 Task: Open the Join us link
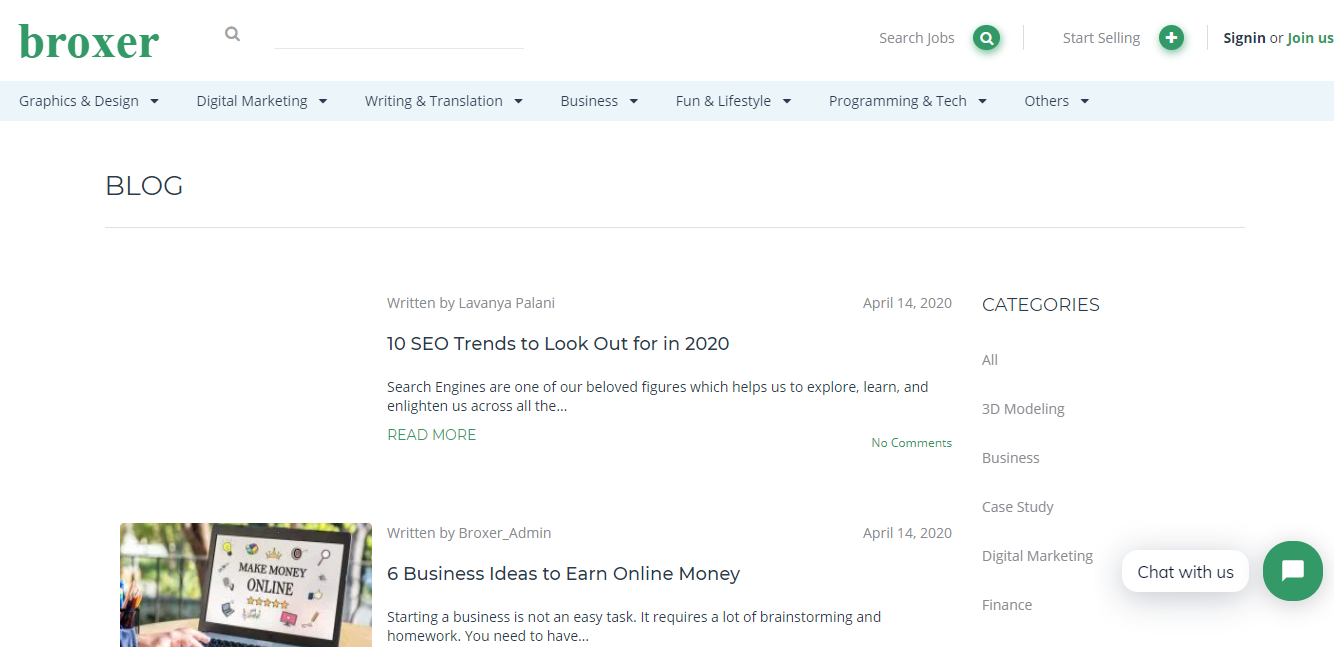coord(1310,37)
